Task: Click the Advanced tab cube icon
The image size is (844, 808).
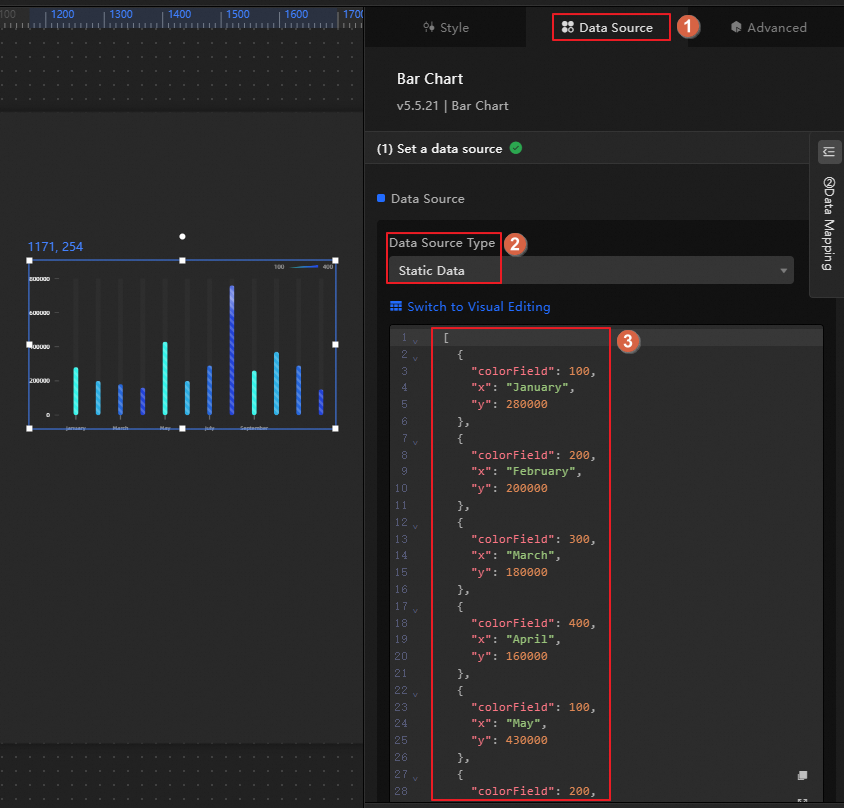Action: coord(736,27)
